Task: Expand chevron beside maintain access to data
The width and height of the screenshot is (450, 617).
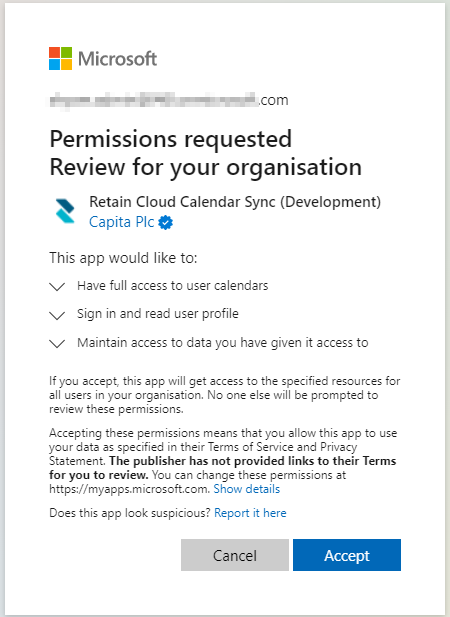Action: coord(57,344)
